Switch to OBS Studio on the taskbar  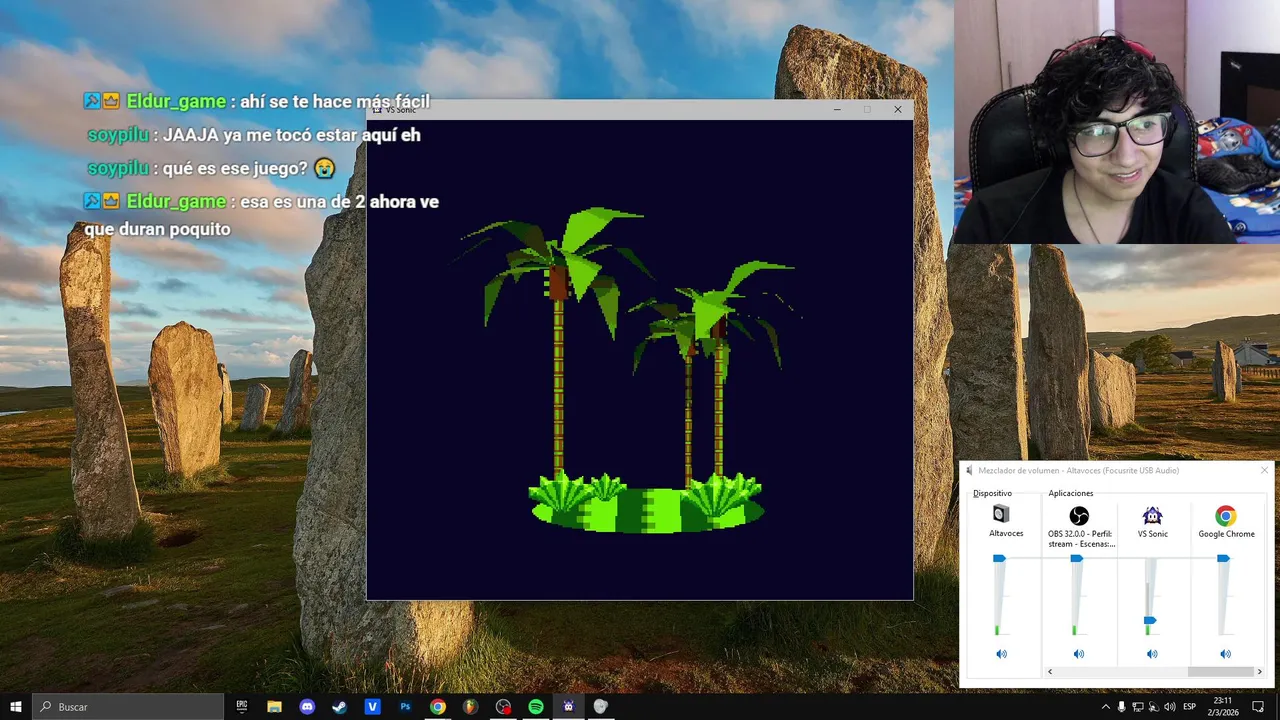[503, 706]
